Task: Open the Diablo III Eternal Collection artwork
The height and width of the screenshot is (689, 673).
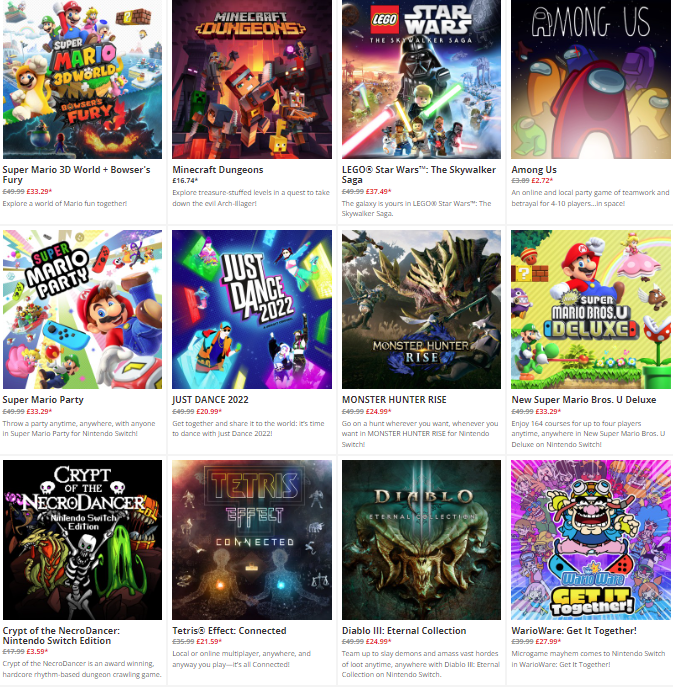Action: 421,540
